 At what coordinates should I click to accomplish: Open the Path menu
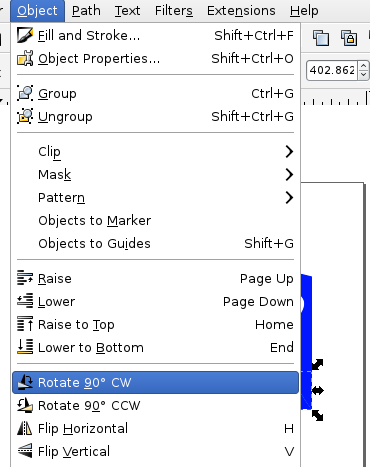86,11
